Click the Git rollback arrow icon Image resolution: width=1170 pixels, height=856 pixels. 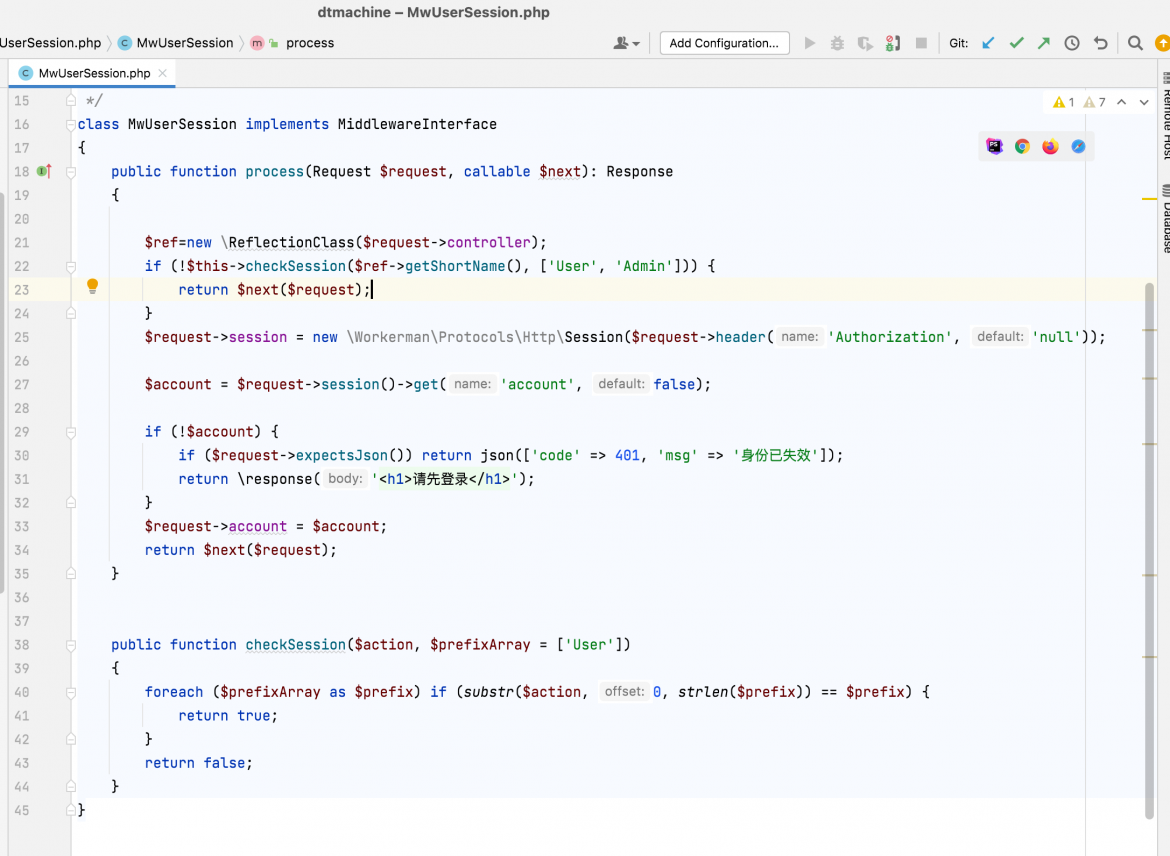(1101, 43)
